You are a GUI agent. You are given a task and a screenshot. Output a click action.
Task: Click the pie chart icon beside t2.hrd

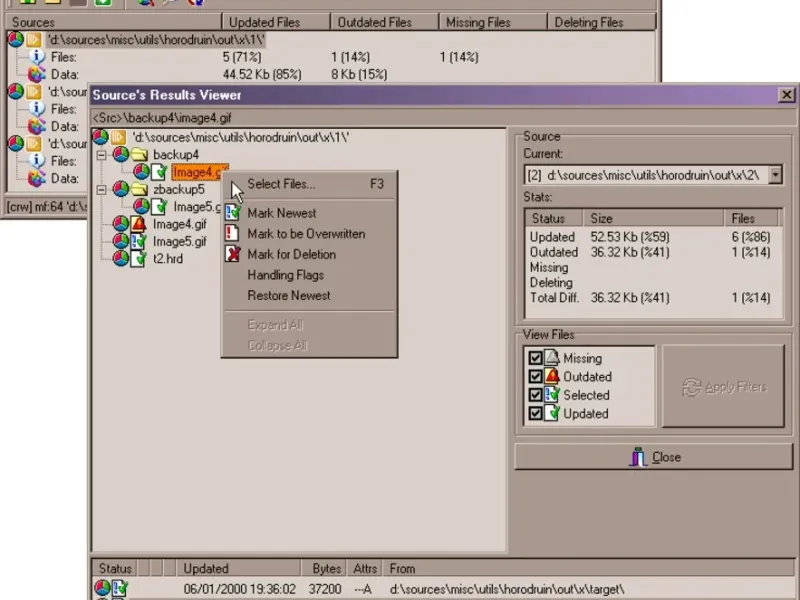point(121,258)
